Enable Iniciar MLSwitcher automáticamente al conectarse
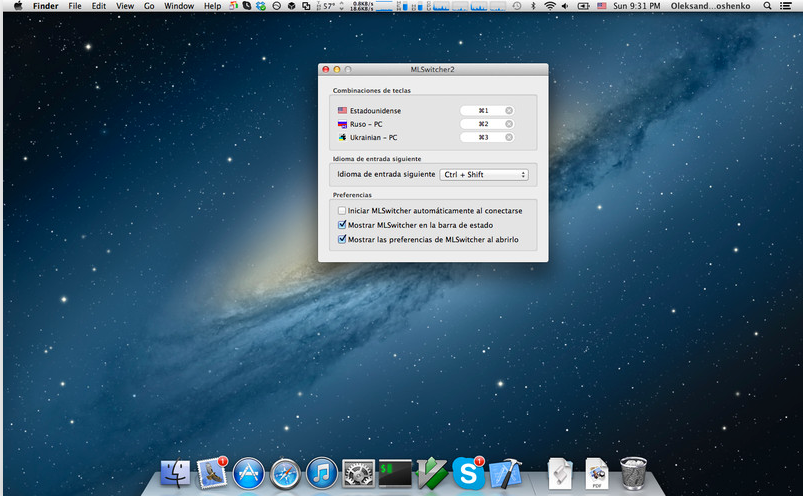The image size is (803, 496). click(x=342, y=210)
